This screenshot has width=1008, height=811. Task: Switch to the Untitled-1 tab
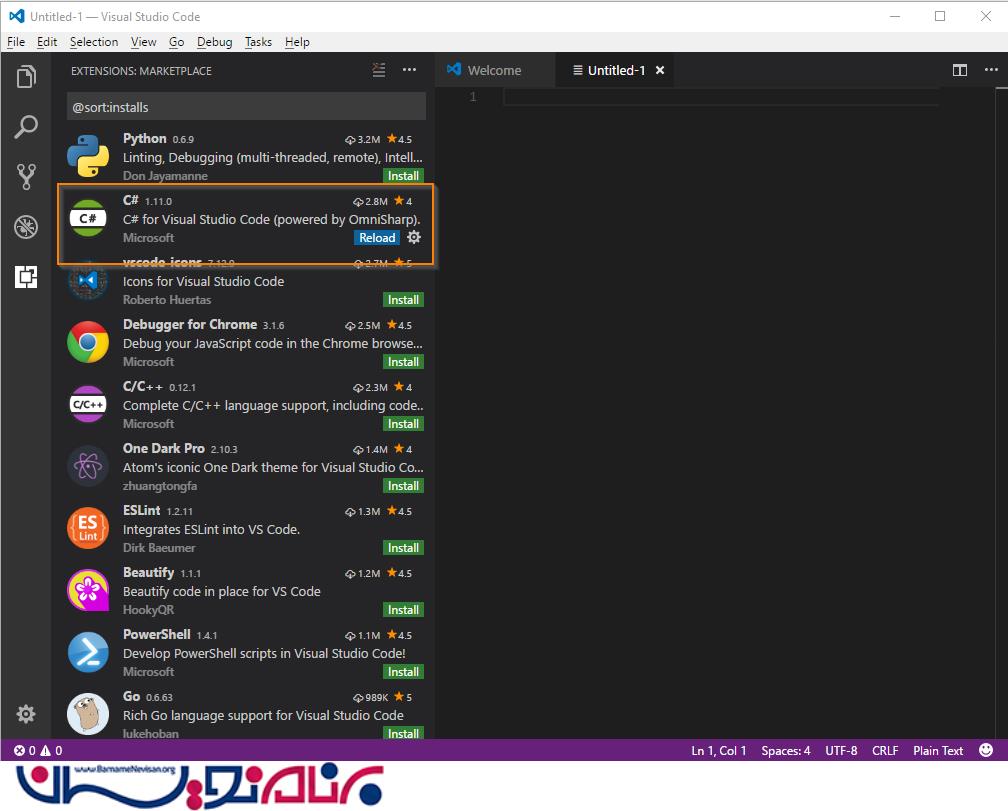pos(615,70)
